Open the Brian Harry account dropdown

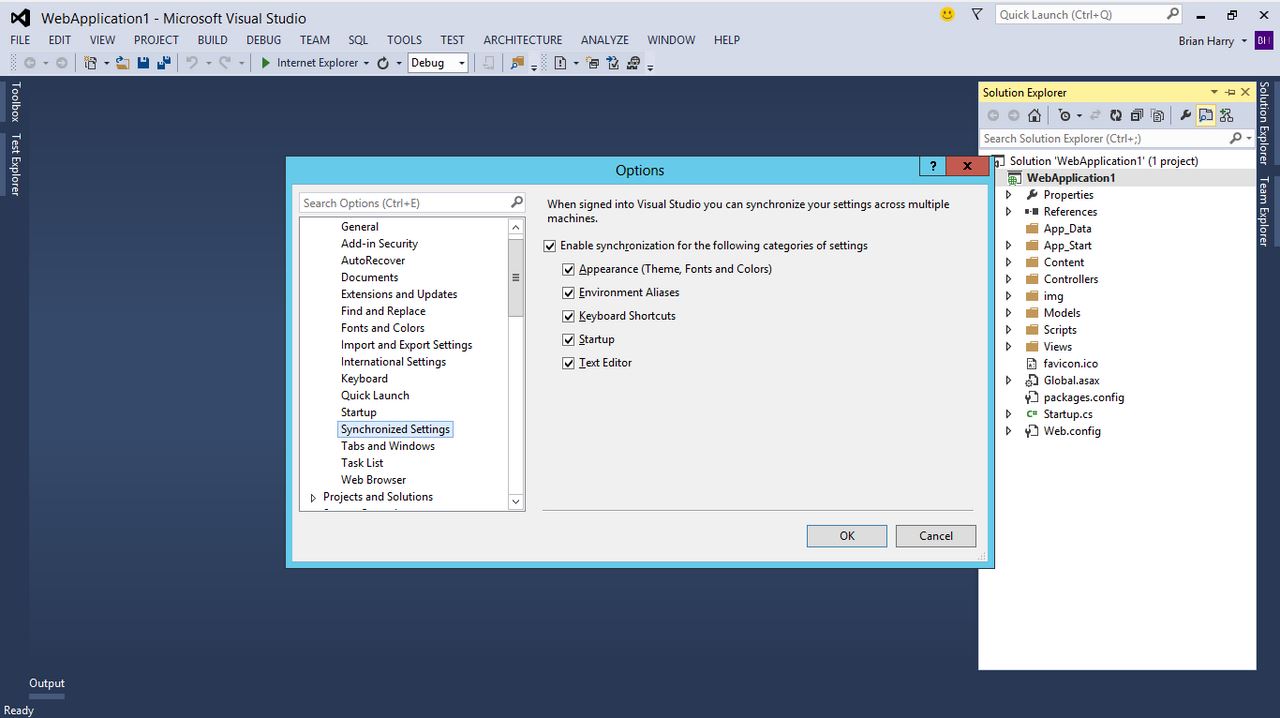point(1244,41)
